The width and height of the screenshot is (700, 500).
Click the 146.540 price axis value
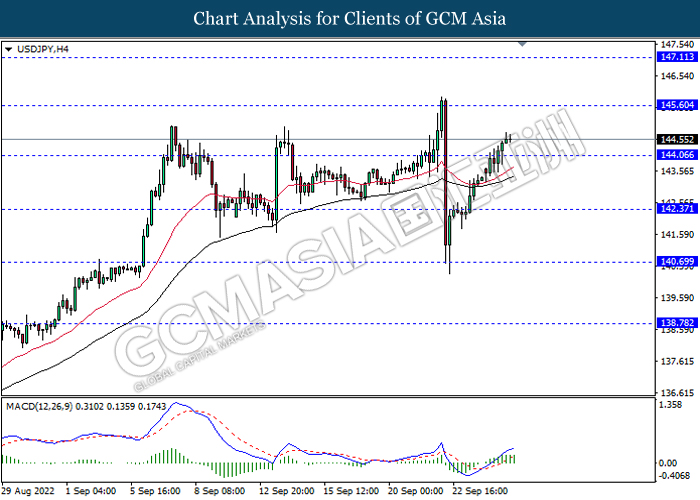(678, 76)
